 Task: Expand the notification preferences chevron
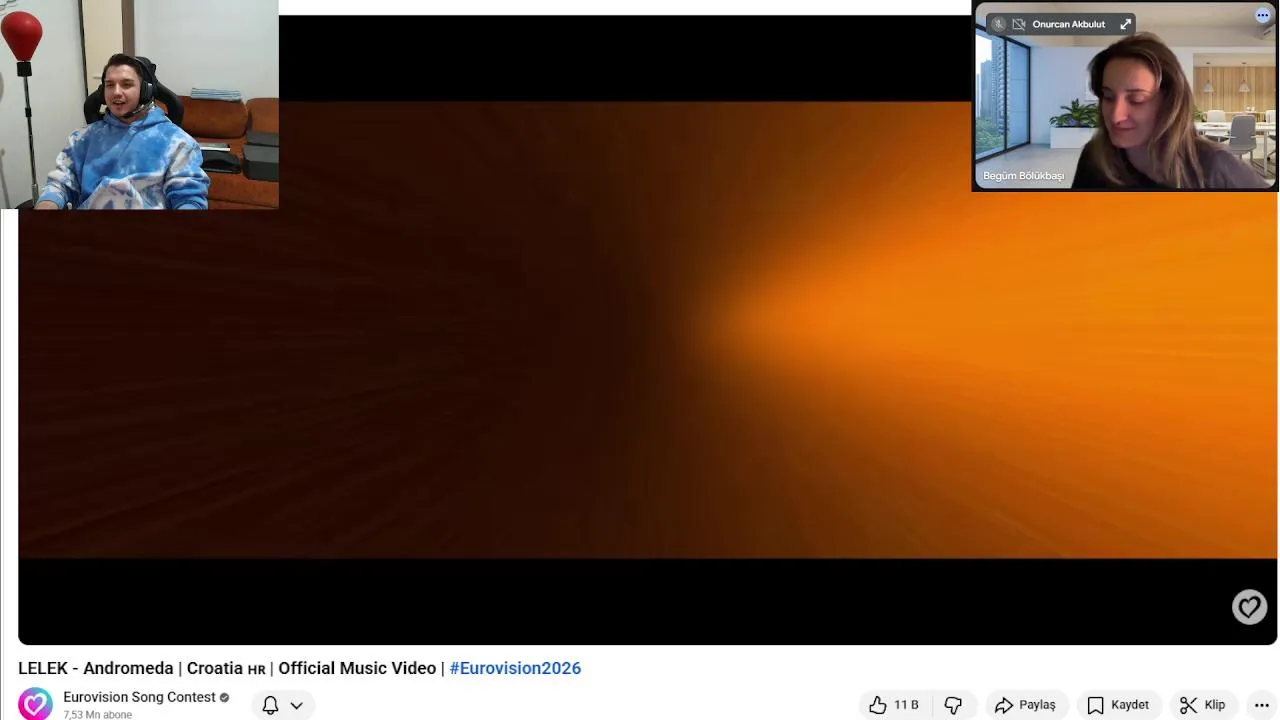(296, 705)
